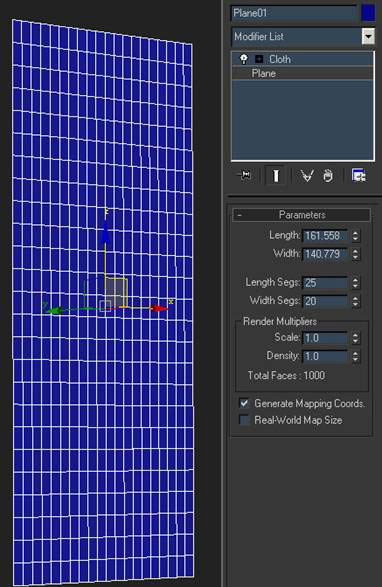
Task: Click the Length value field
Action: coord(325,236)
